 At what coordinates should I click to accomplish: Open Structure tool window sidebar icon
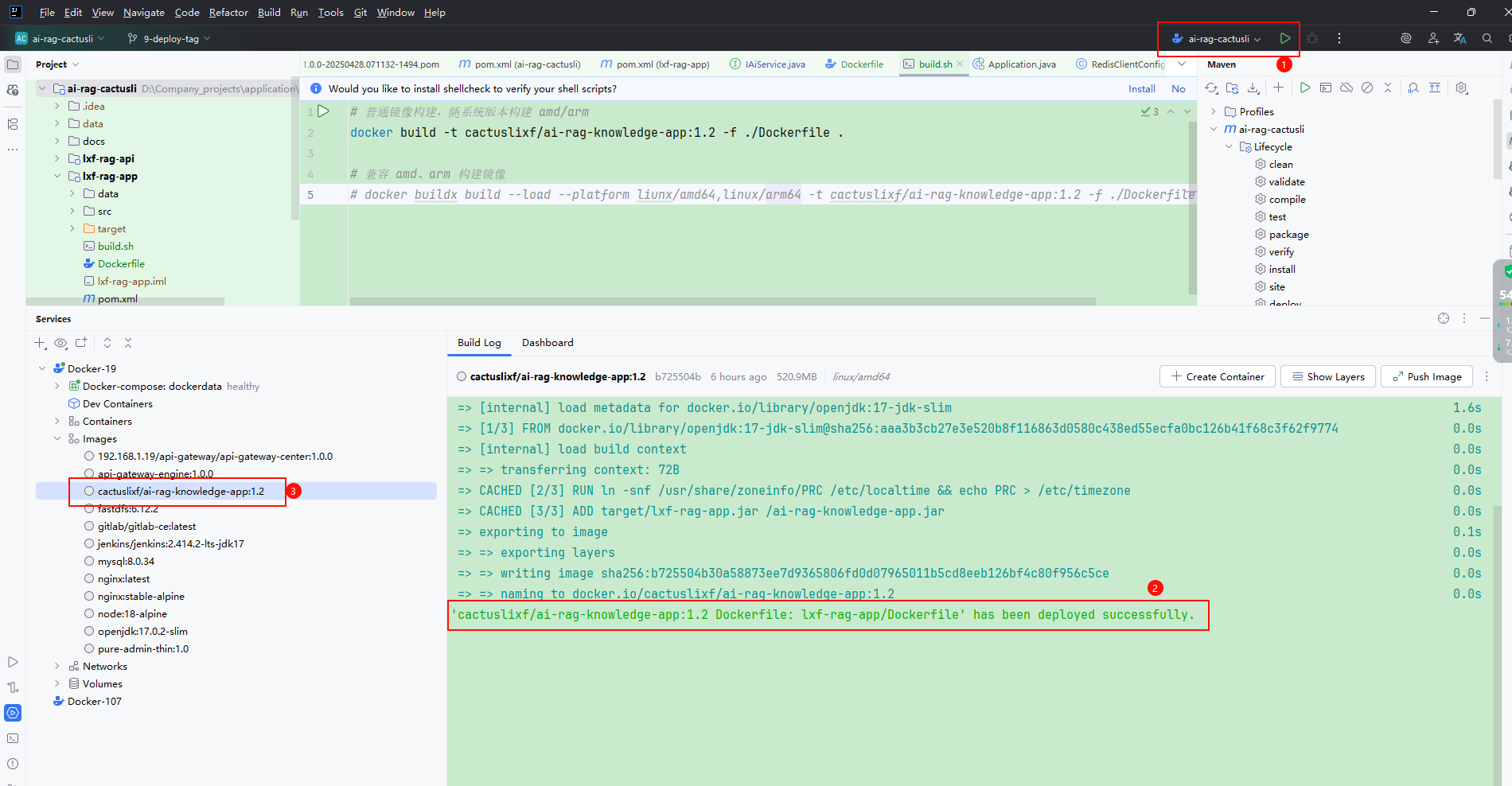click(13, 124)
